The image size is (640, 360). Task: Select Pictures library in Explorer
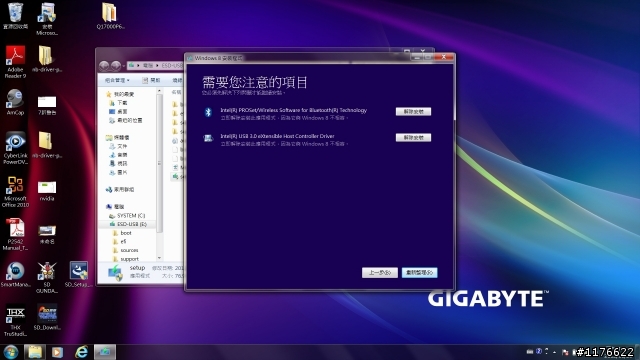(118, 172)
